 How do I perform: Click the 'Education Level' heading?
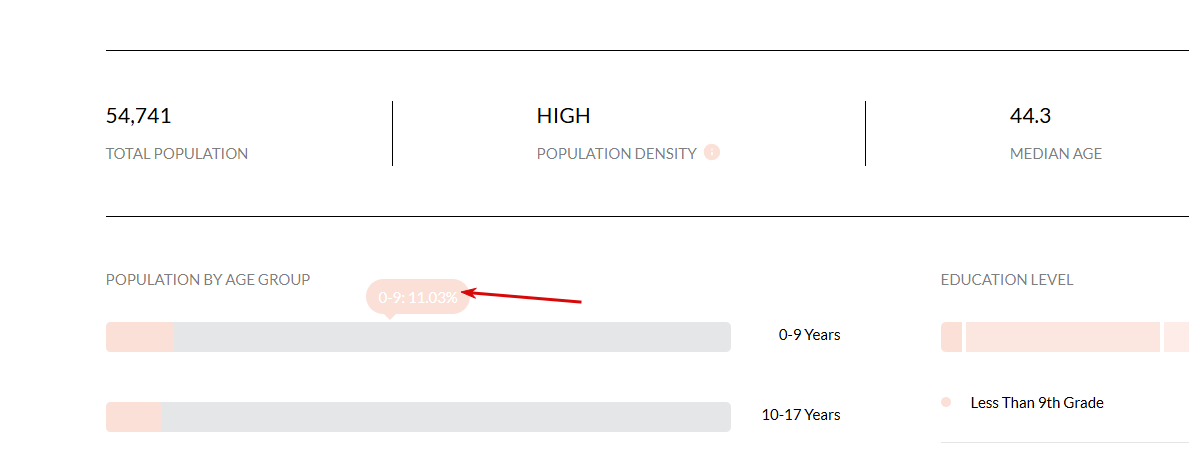[1007, 280]
